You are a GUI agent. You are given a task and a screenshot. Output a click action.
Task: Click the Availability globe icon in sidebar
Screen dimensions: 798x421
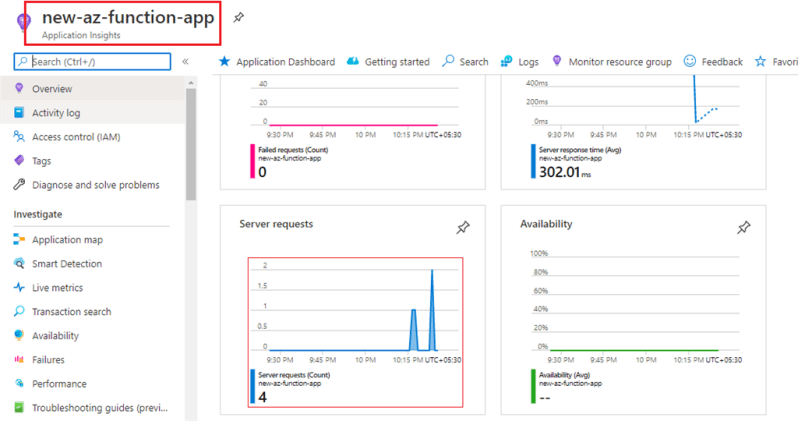[x=19, y=335]
